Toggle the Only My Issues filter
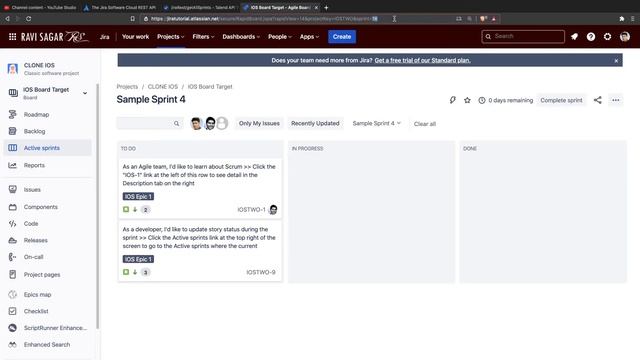 (x=259, y=123)
